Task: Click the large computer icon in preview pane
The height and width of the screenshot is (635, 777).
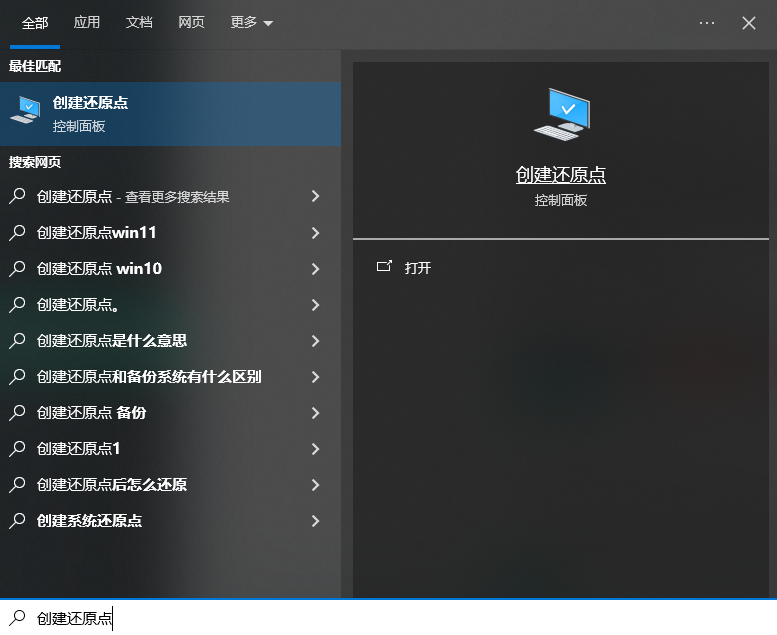Action: coord(561,114)
